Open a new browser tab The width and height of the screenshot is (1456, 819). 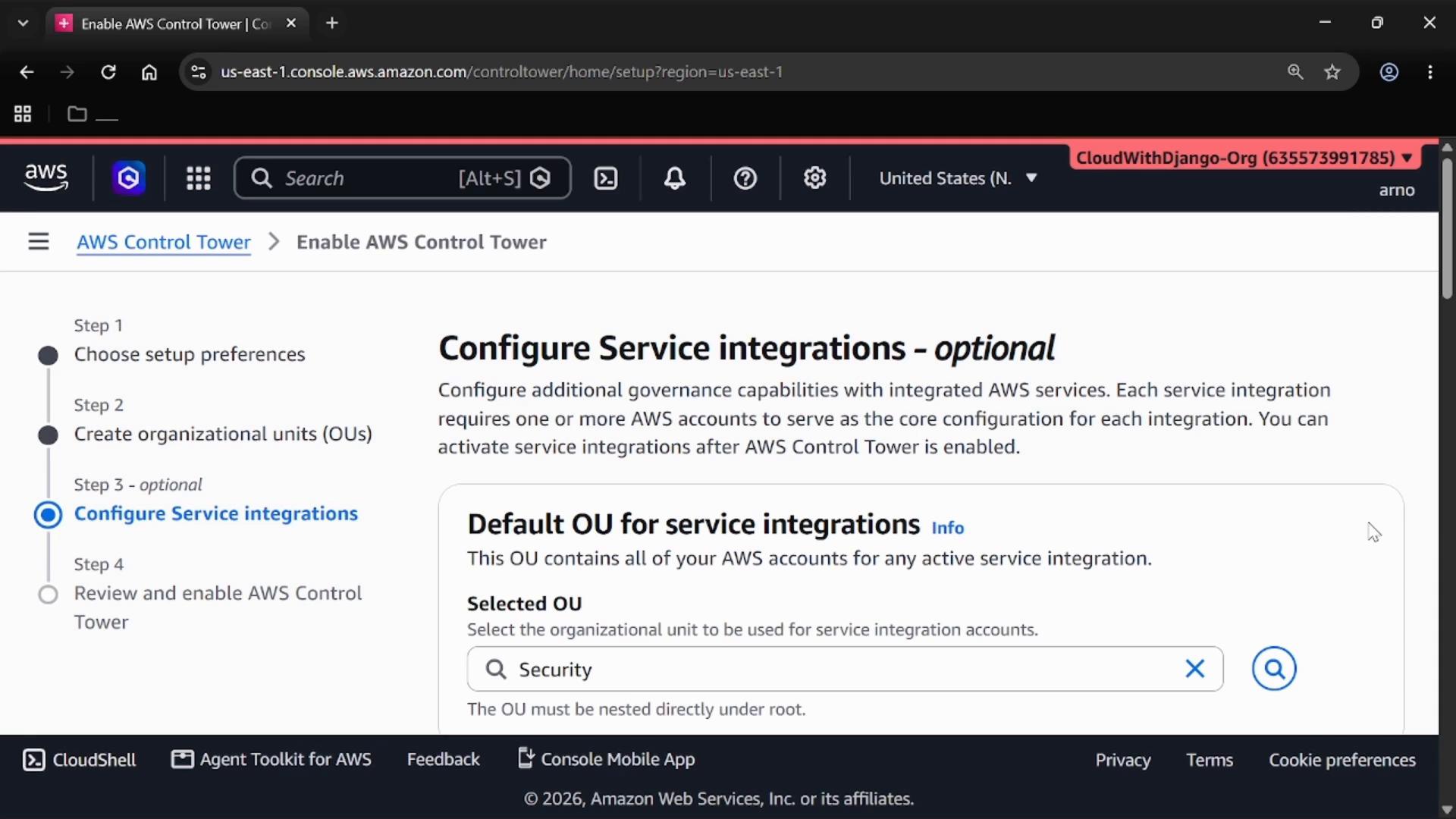tap(332, 24)
